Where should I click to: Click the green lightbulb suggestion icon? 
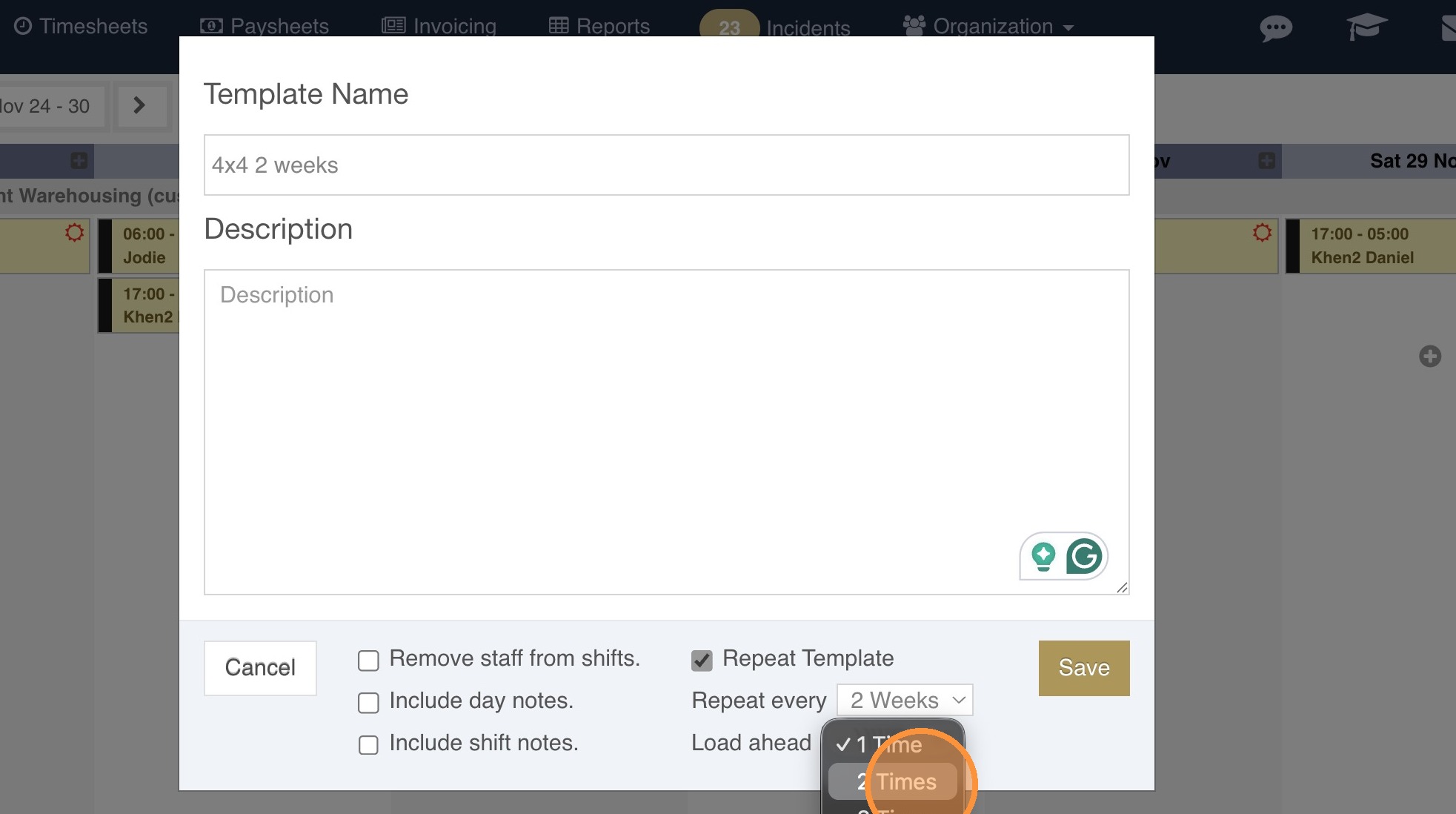1043,556
